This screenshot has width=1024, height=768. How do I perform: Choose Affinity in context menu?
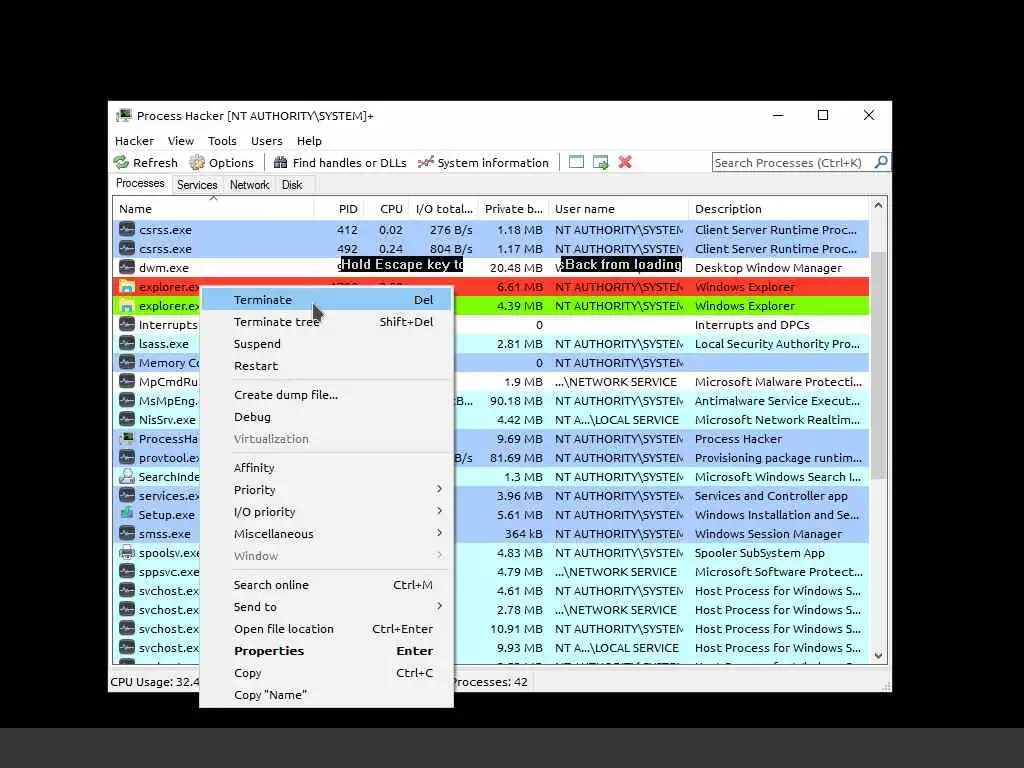click(327, 468)
